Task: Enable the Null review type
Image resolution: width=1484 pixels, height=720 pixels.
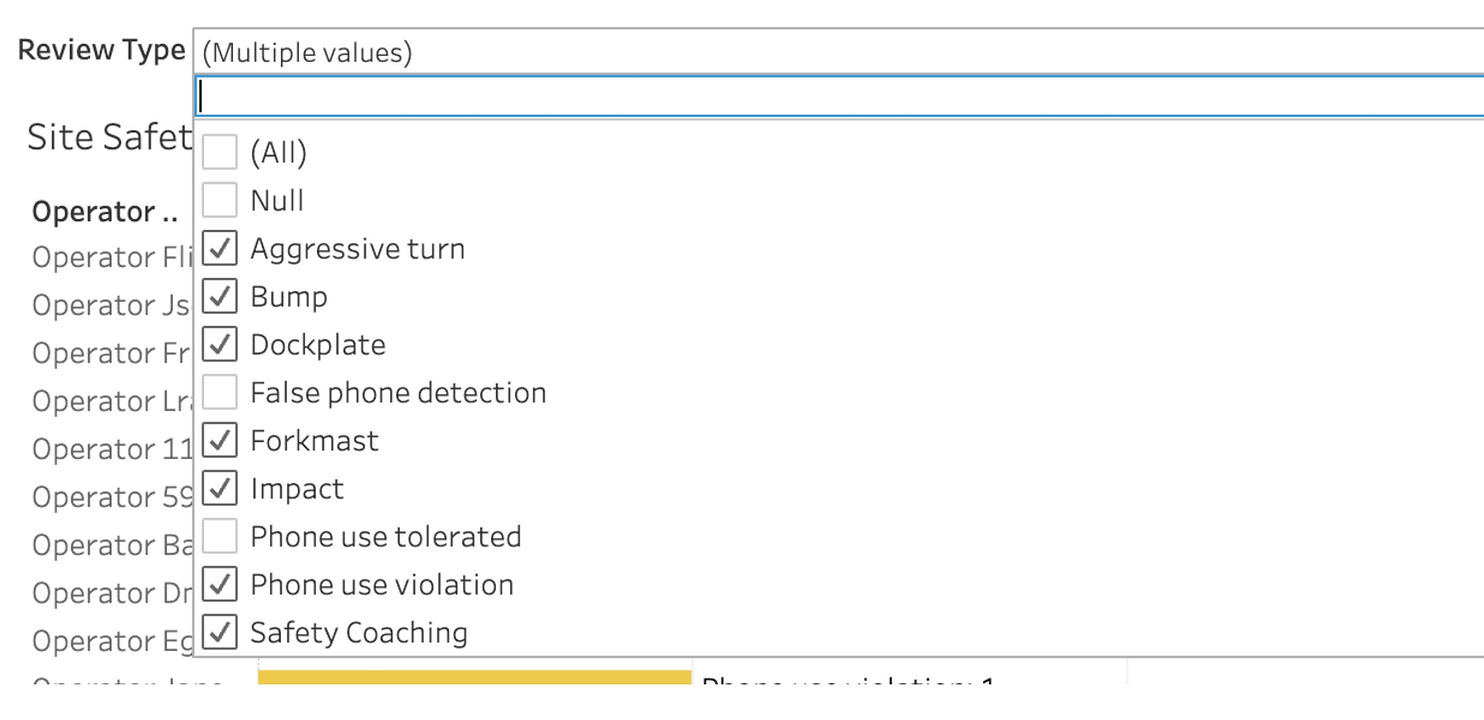Action: (219, 200)
